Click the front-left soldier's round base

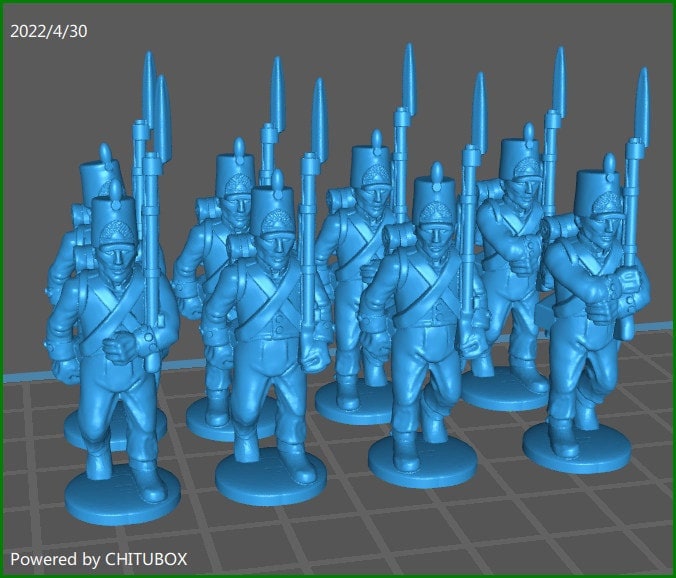pos(122,494)
